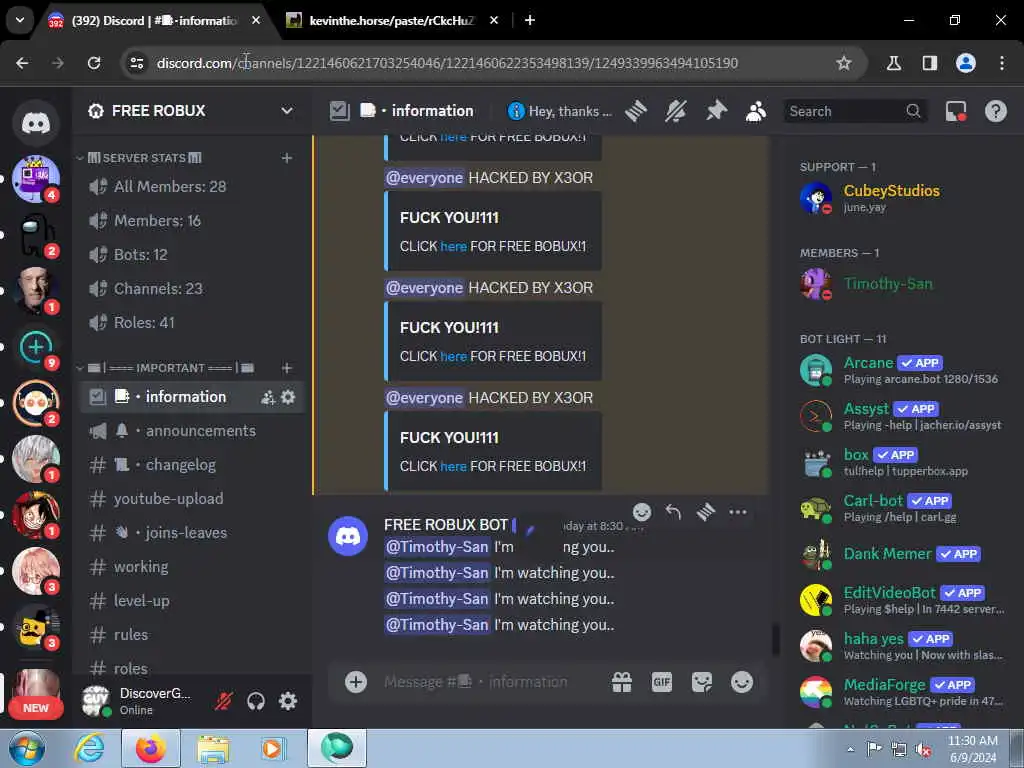Open the Threads icon in channel header
Screen dimensions: 1024x768
tap(635, 111)
